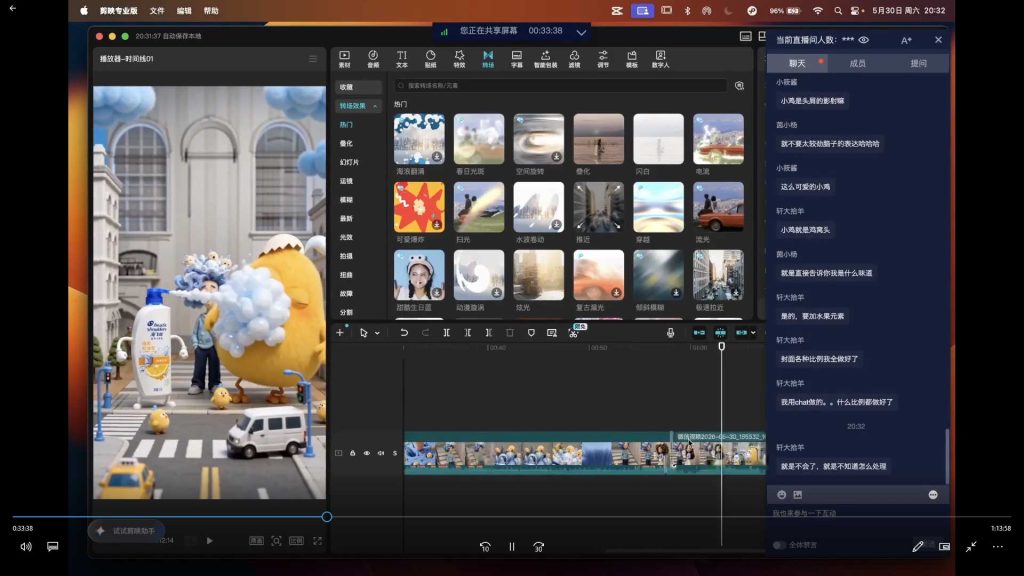Viewport: 1024px width, 576px height.
Task: Click the undo arrow in timeline toolbar
Action: pyautogui.click(x=404, y=332)
